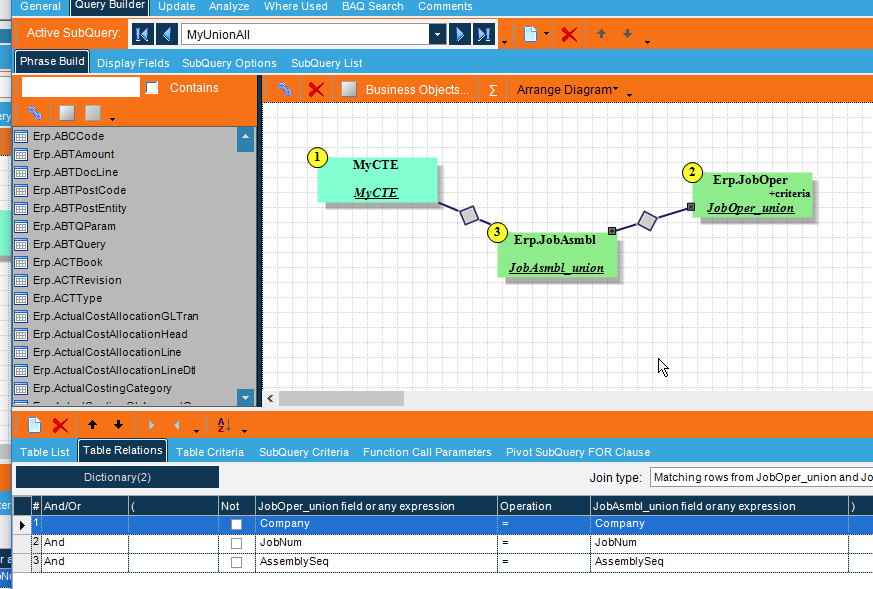Select Erp.ACTBook in table list

(x=67, y=262)
